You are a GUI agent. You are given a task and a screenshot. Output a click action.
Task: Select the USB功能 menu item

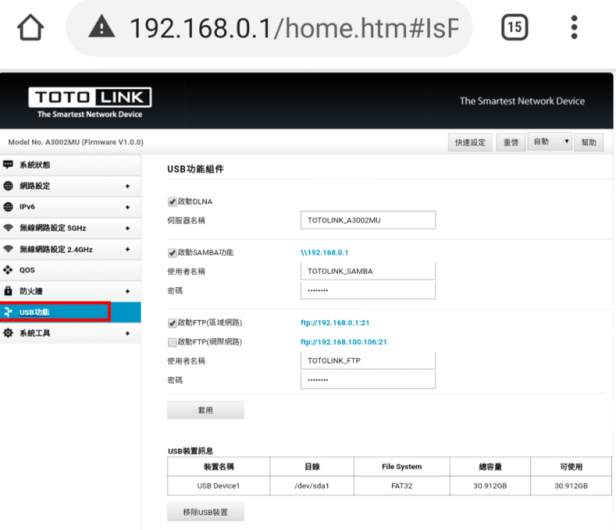click(x=70, y=312)
